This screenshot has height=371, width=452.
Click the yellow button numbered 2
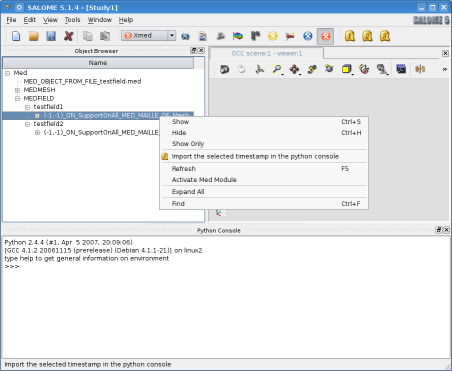(367, 36)
